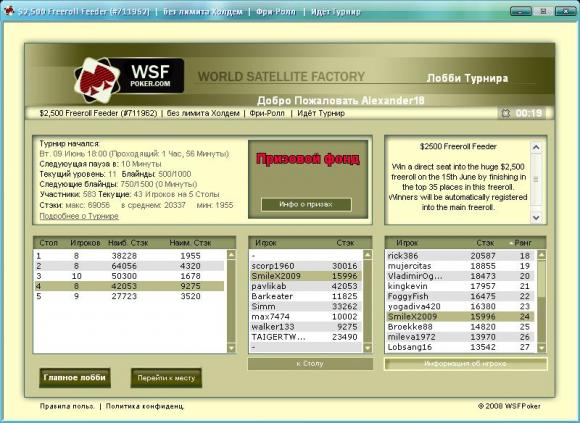This screenshot has width=580, height=423.
Task: Select player Barkeater with 11825
Action: pos(306,296)
